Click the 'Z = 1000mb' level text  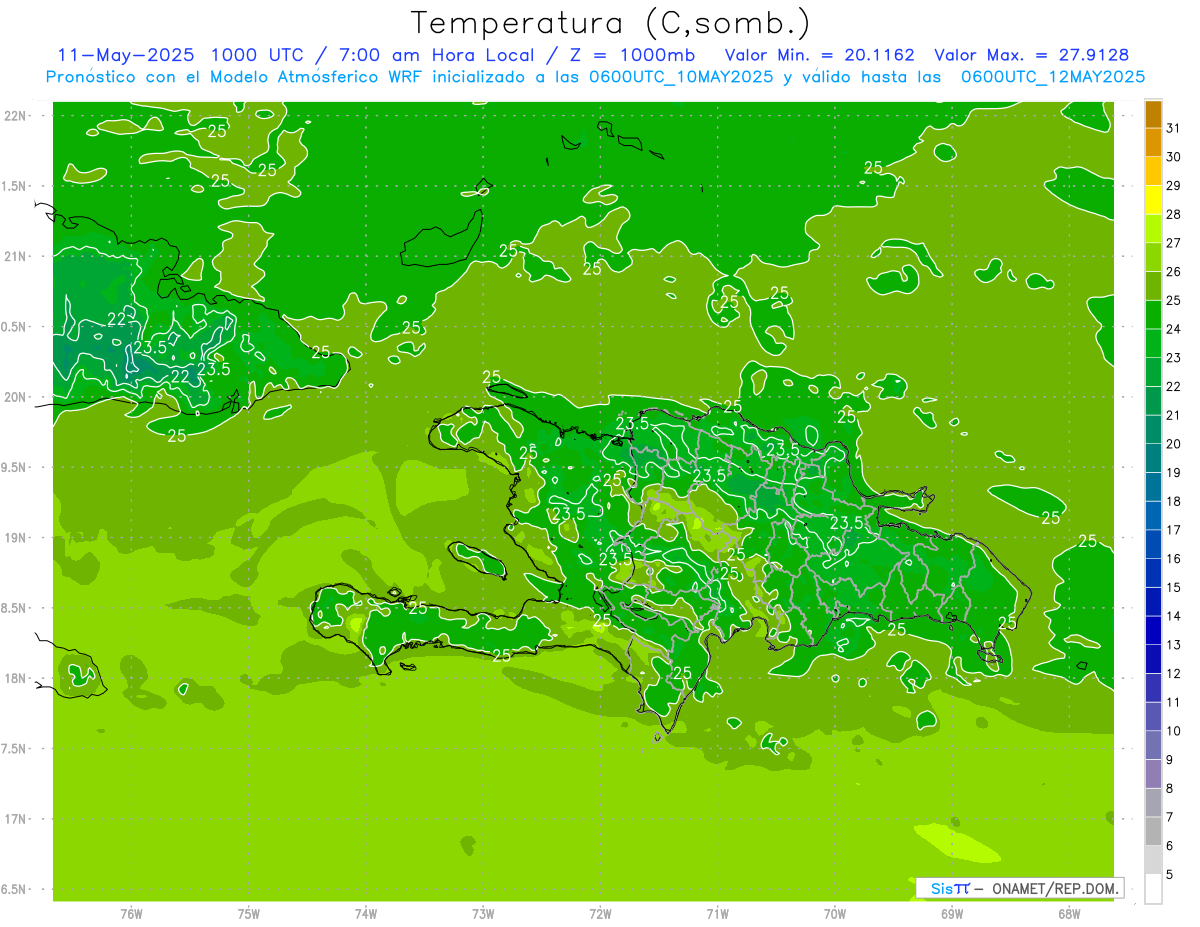pyautogui.click(x=630, y=55)
